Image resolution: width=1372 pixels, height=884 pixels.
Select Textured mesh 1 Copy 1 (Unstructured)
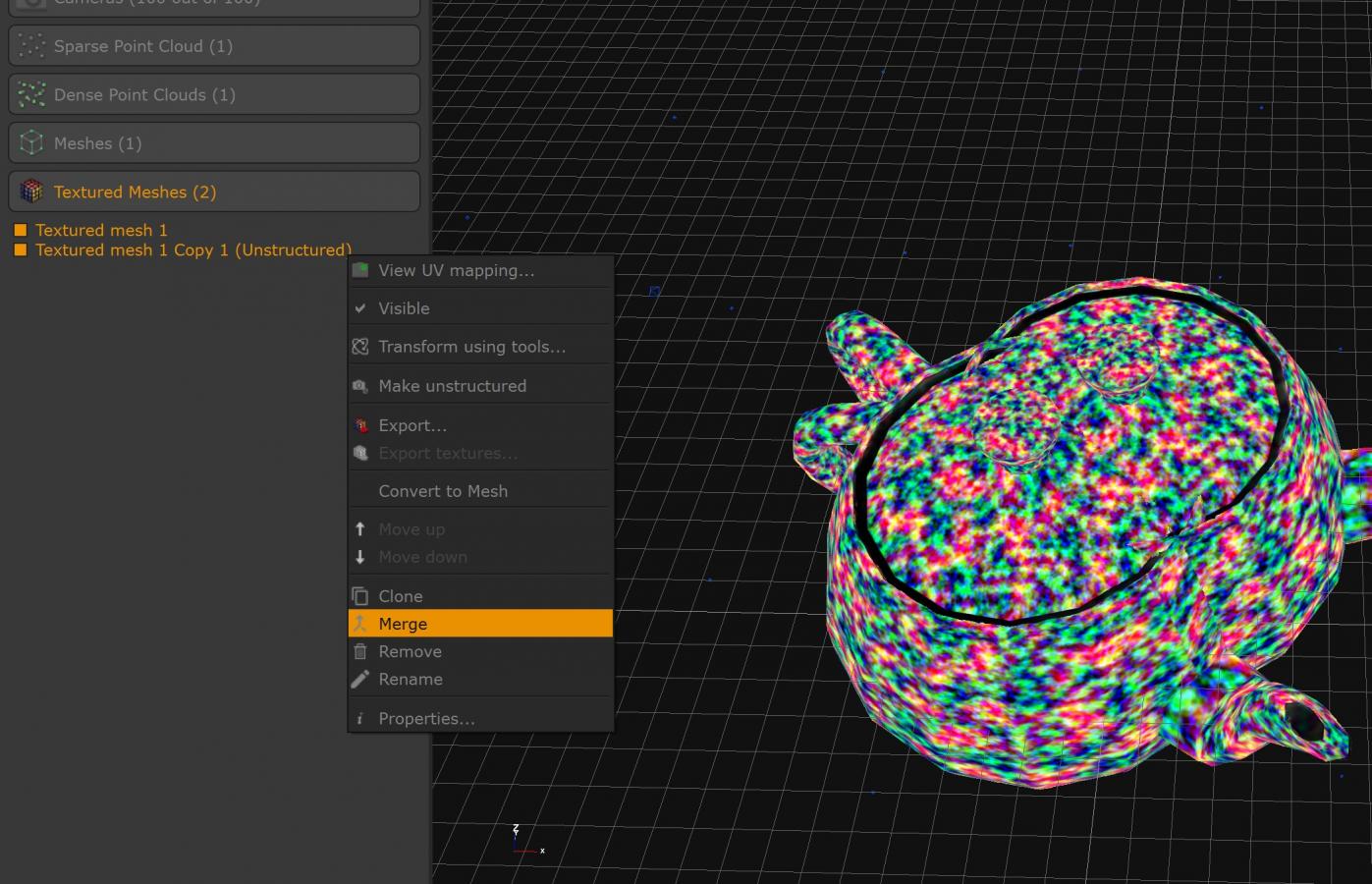click(192, 249)
